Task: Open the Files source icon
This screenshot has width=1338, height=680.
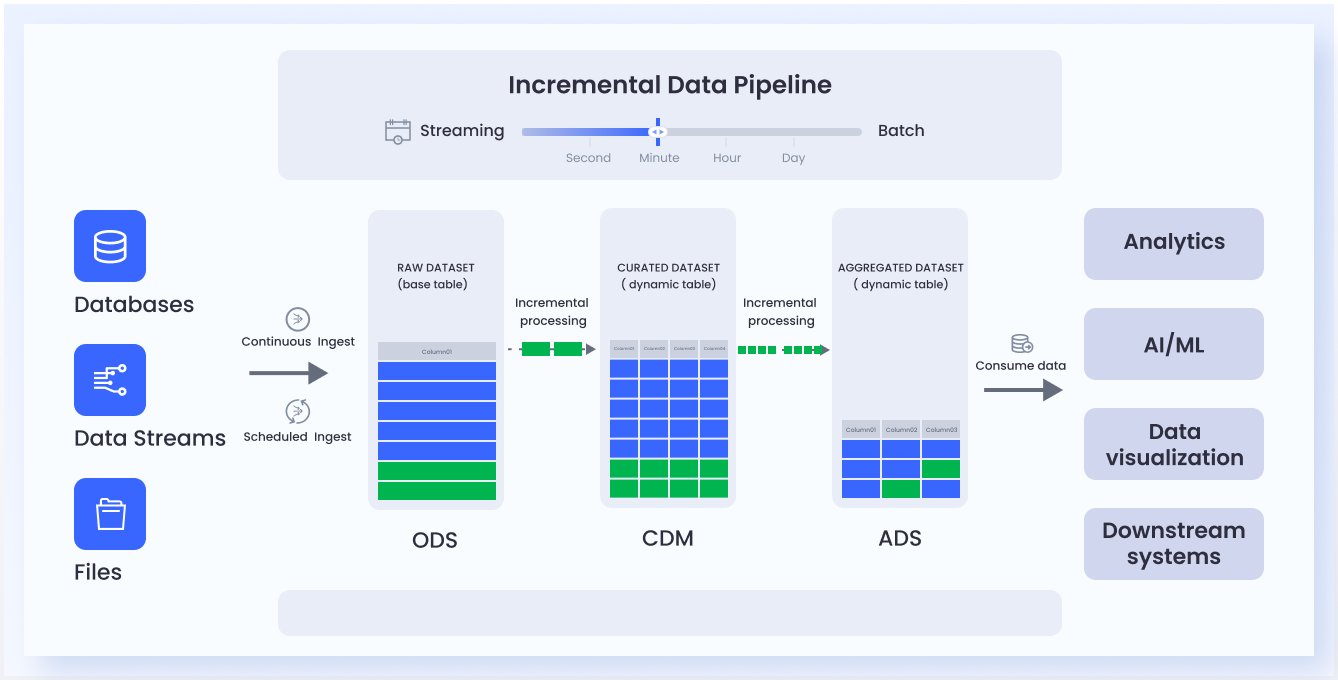Action: pyautogui.click(x=110, y=514)
